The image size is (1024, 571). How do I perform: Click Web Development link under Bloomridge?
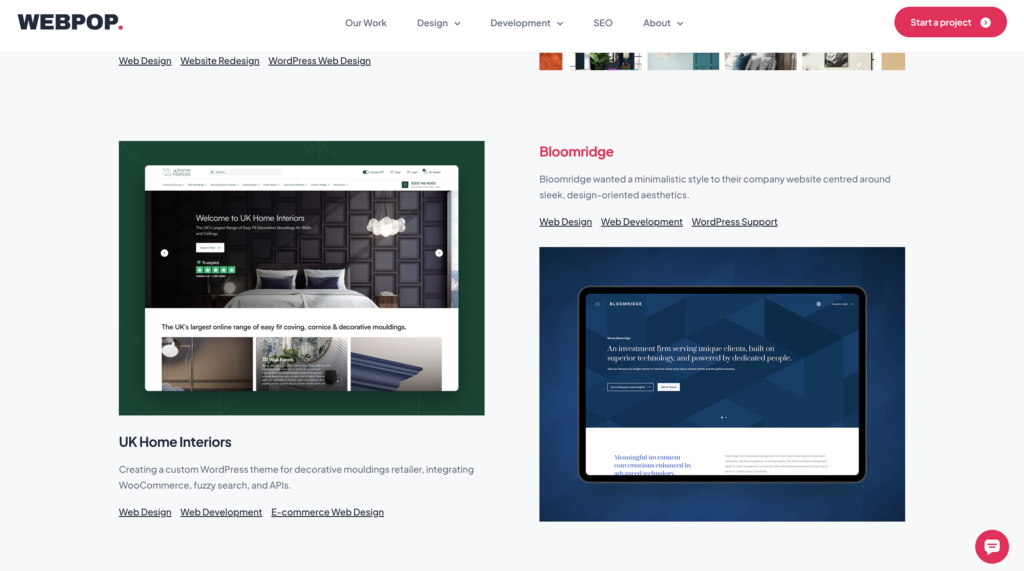641,221
